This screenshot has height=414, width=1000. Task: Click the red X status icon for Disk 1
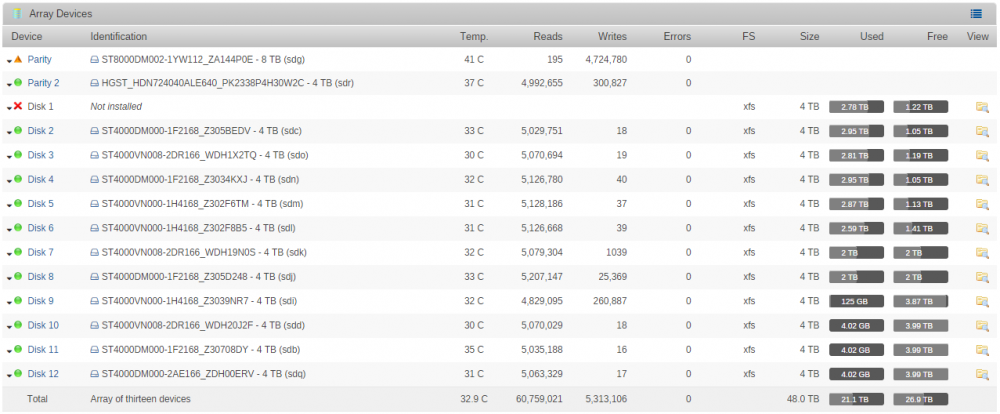coord(18,107)
